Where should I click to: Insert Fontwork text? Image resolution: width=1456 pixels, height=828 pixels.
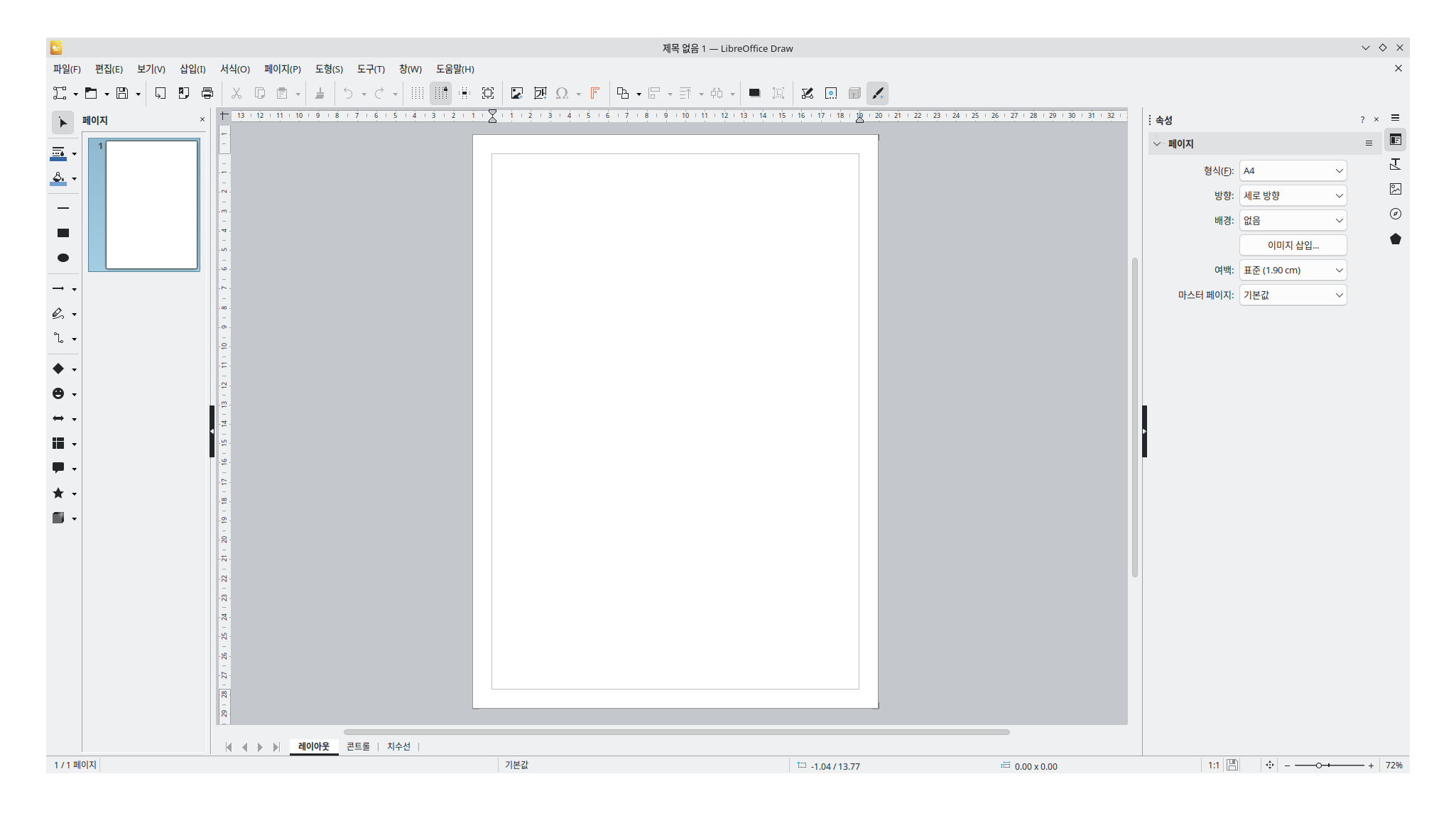tap(595, 93)
